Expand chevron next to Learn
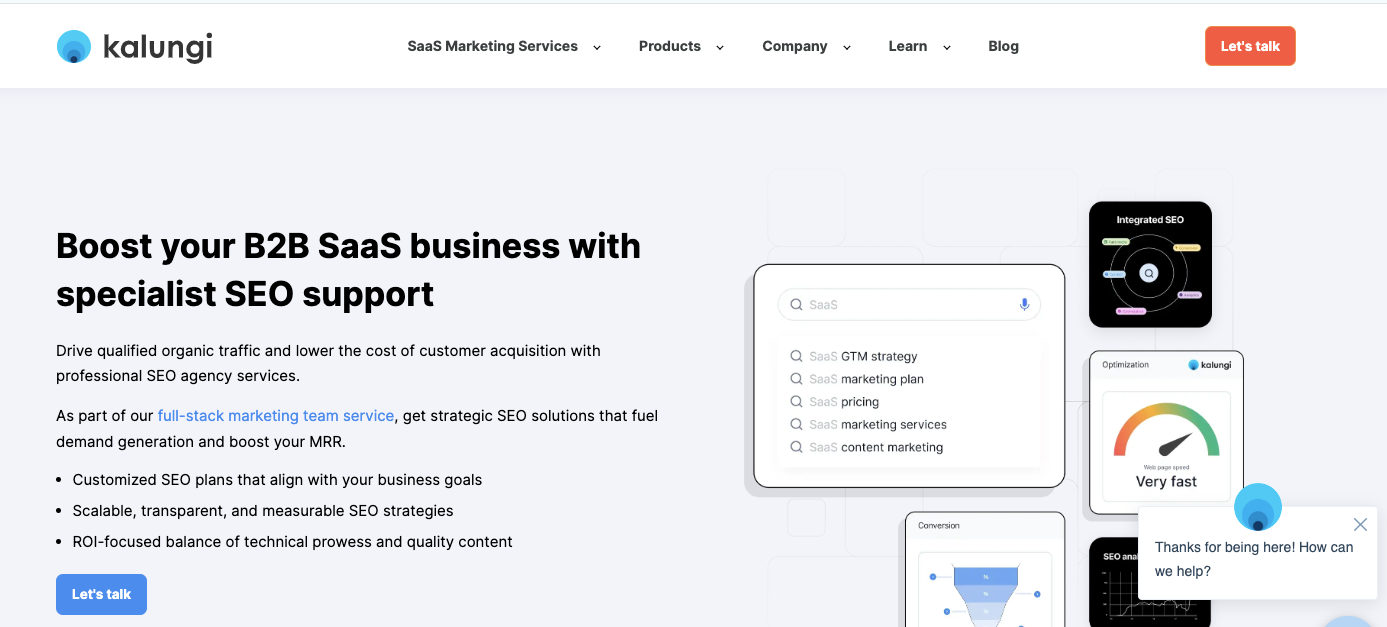The width and height of the screenshot is (1387, 627). [946, 47]
